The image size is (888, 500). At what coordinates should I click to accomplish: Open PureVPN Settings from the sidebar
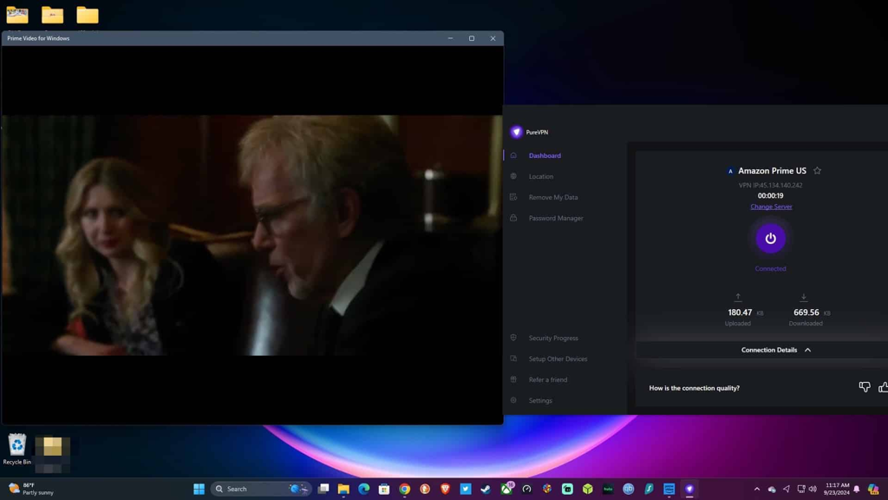[x=540, y=401]
